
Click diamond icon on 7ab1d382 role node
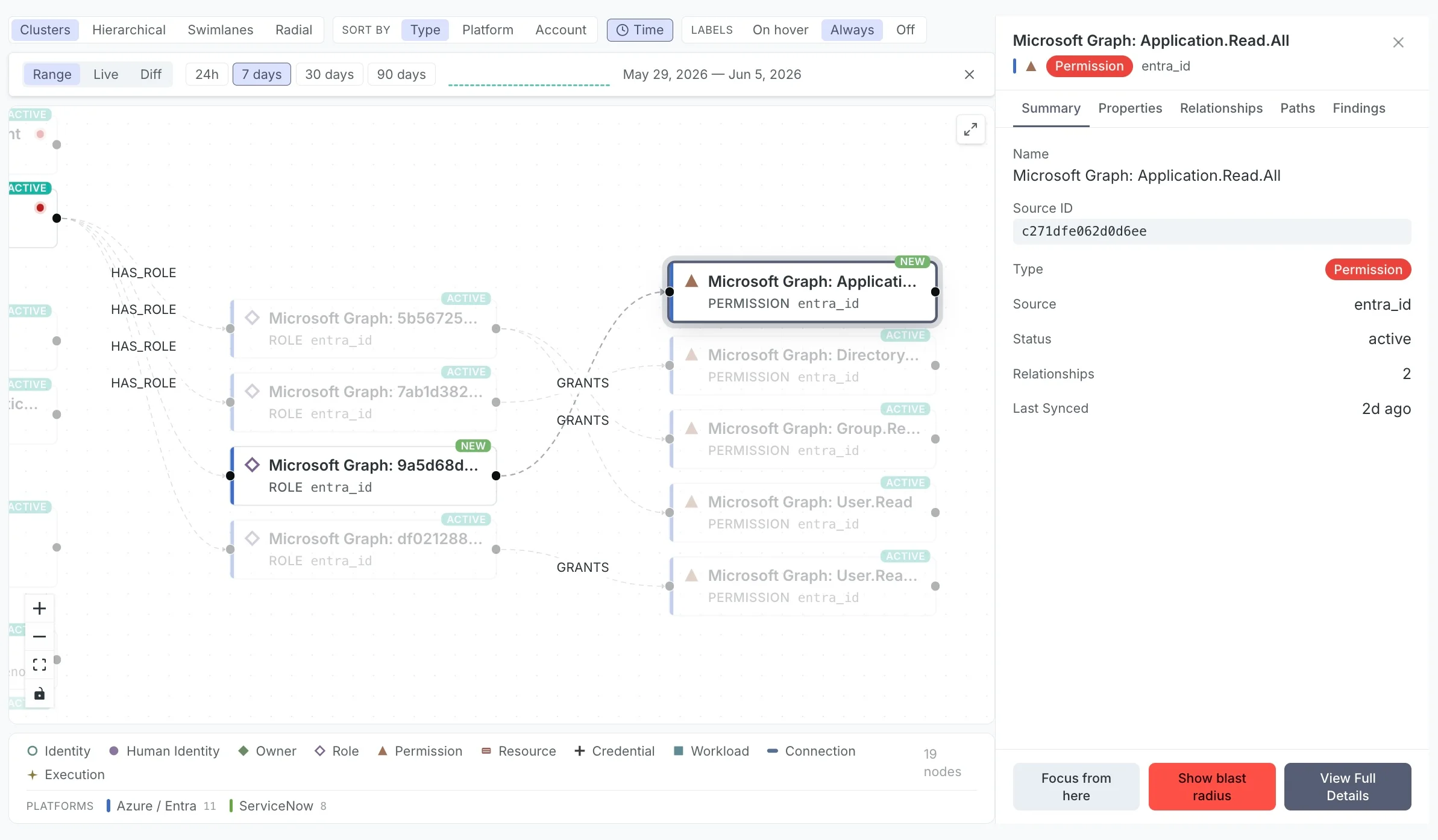tap(253, 392)
